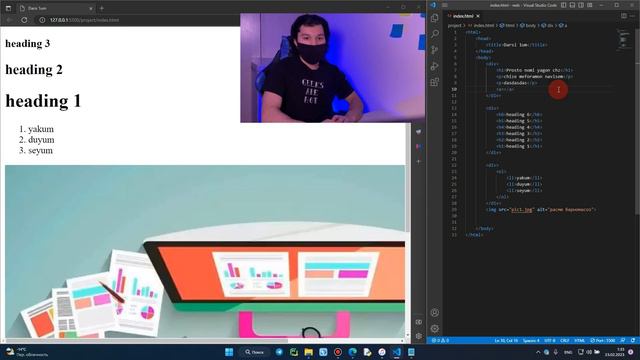Image resolution: width=640 pixels, height=360 pixels.
Task: Open browser sidebar settings gear
Action: (418, 336)
